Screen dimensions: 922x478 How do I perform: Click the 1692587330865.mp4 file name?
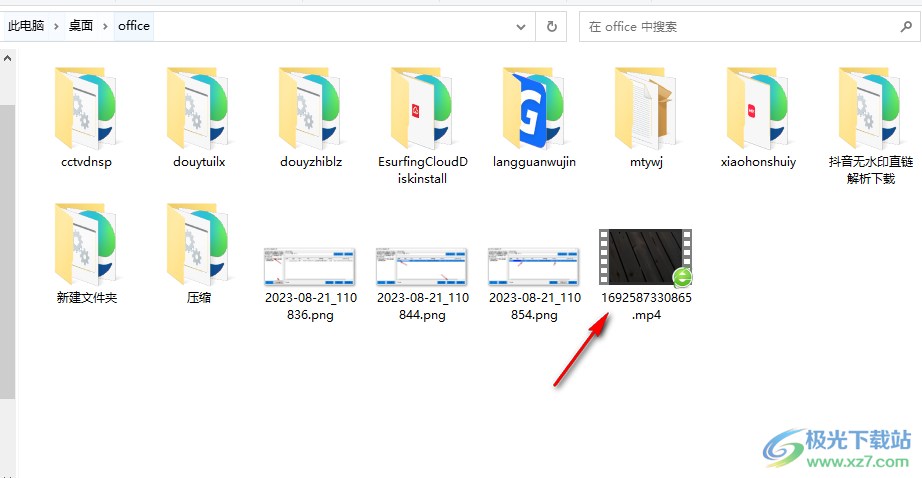[646, 306]
